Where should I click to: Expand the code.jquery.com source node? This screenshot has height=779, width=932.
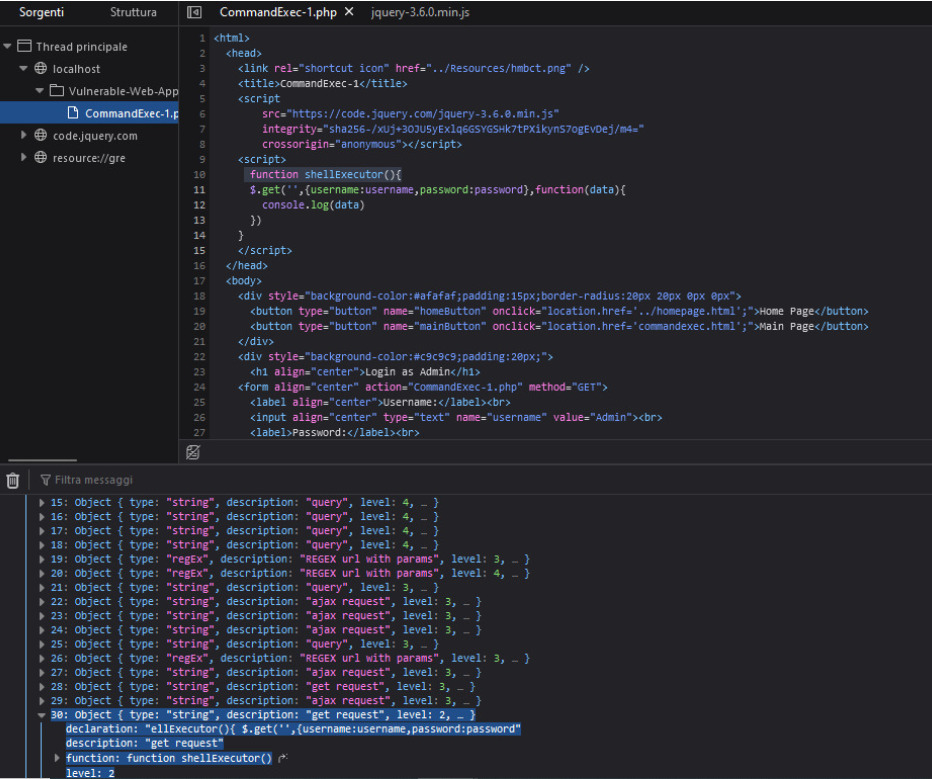point(24,135)
